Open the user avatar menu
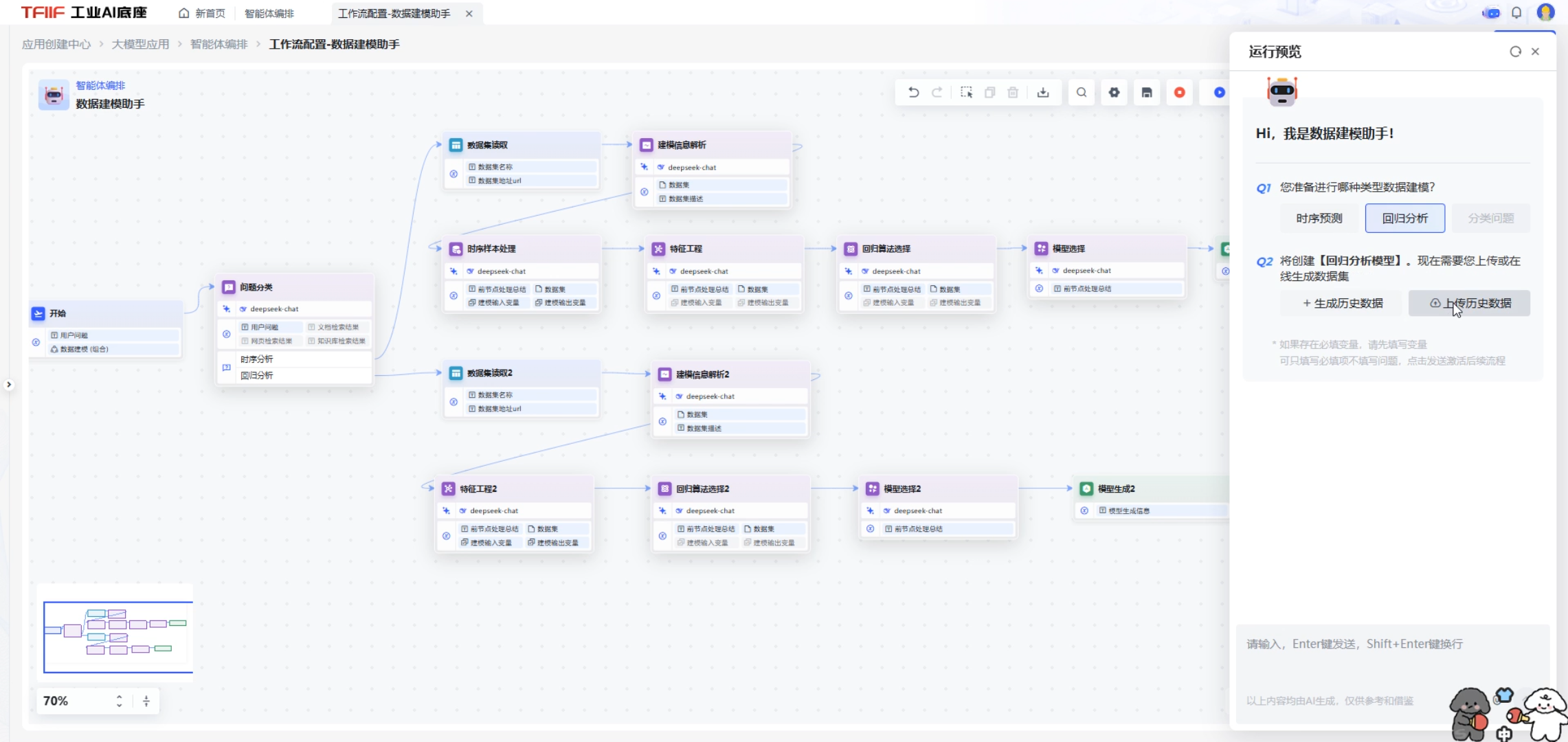The image size is (1568, 742). [1545, 12]
